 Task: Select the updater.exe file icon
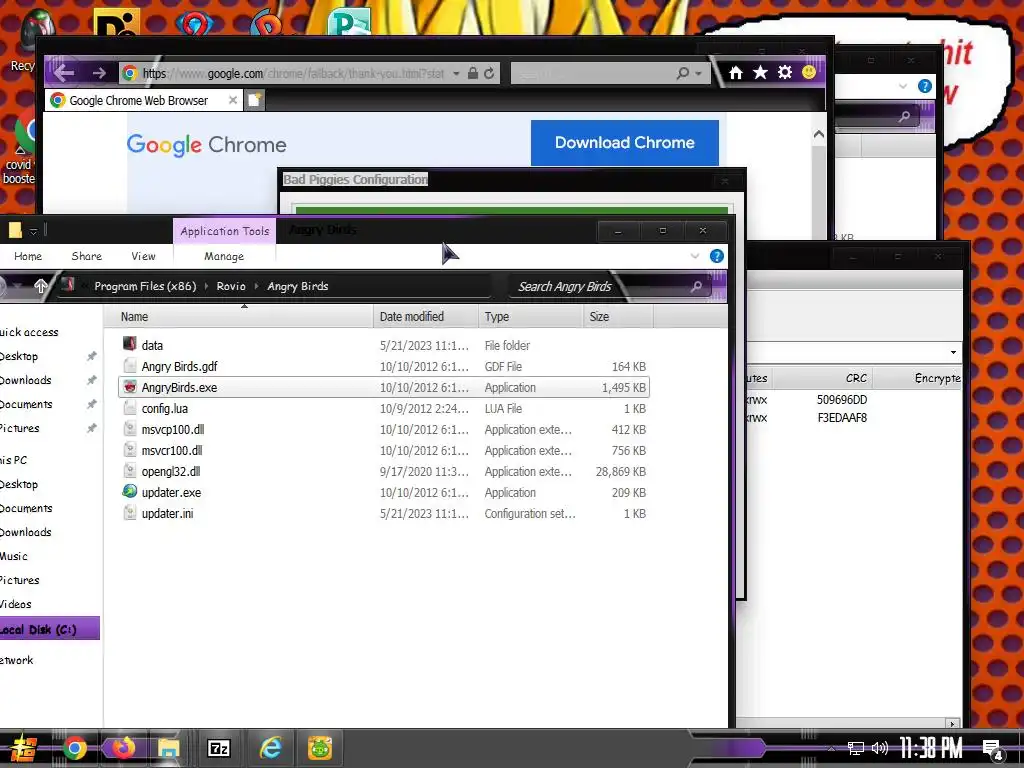130,492
